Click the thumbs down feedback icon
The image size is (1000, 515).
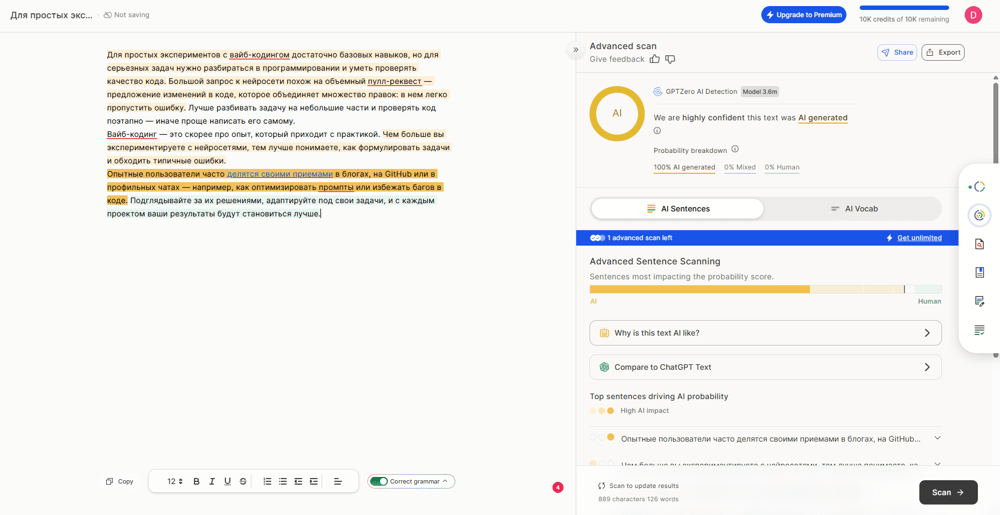coord(670,59)
